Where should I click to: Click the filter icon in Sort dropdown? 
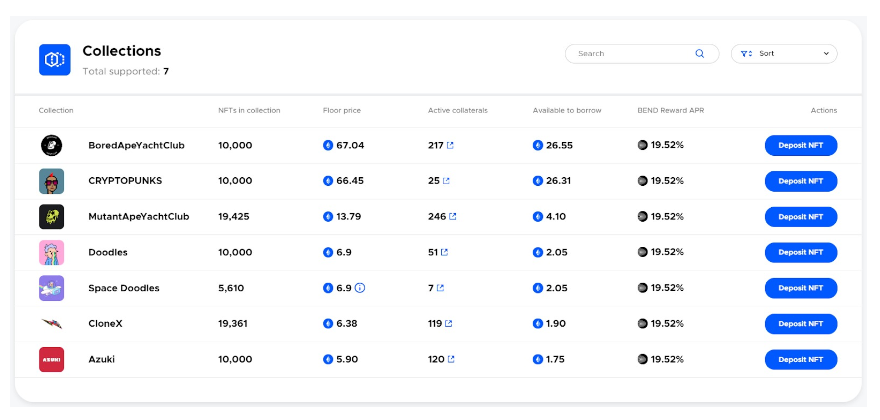(746, 54)
